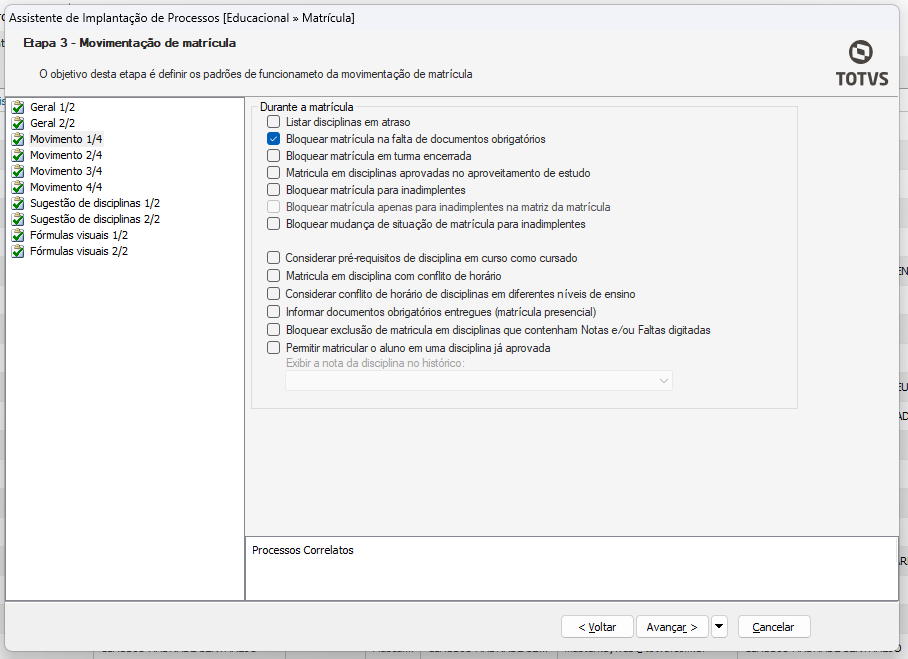Open the Exibir a nota da disciplina dropdown
The image size is (908, 659).
[663, 381]
